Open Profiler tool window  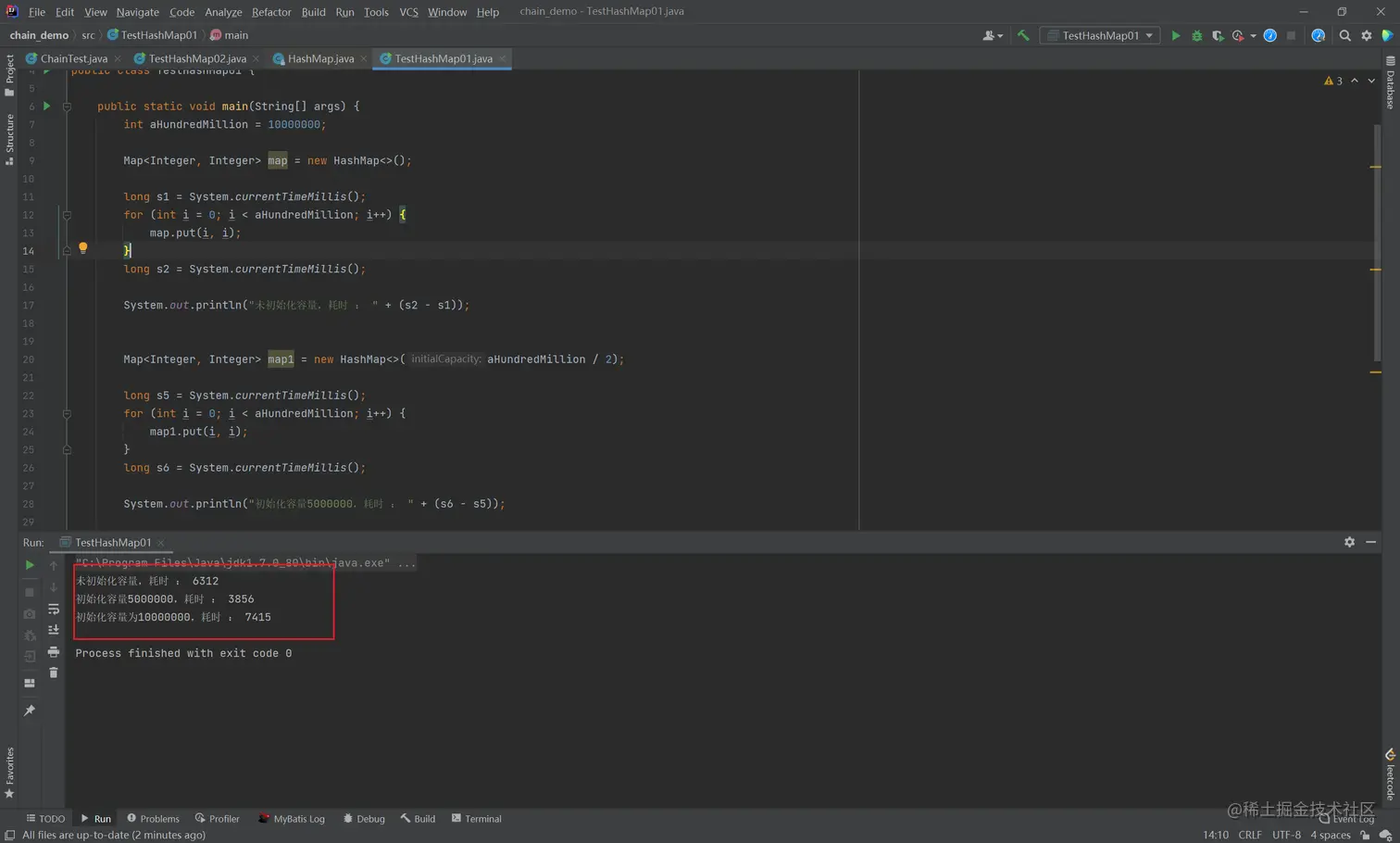(217, 819)
